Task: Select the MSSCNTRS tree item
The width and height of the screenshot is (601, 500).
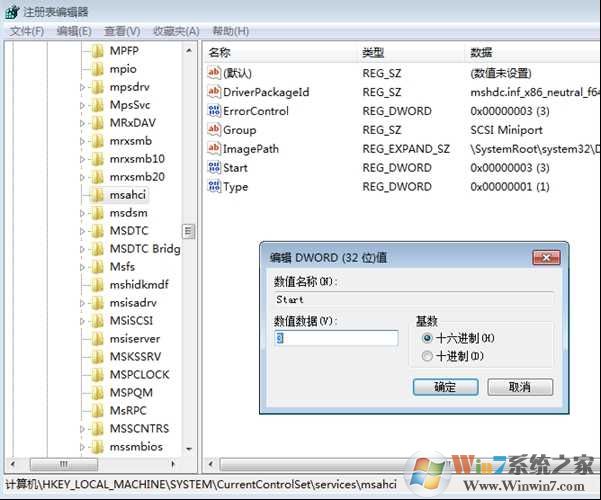Action: 139,429
